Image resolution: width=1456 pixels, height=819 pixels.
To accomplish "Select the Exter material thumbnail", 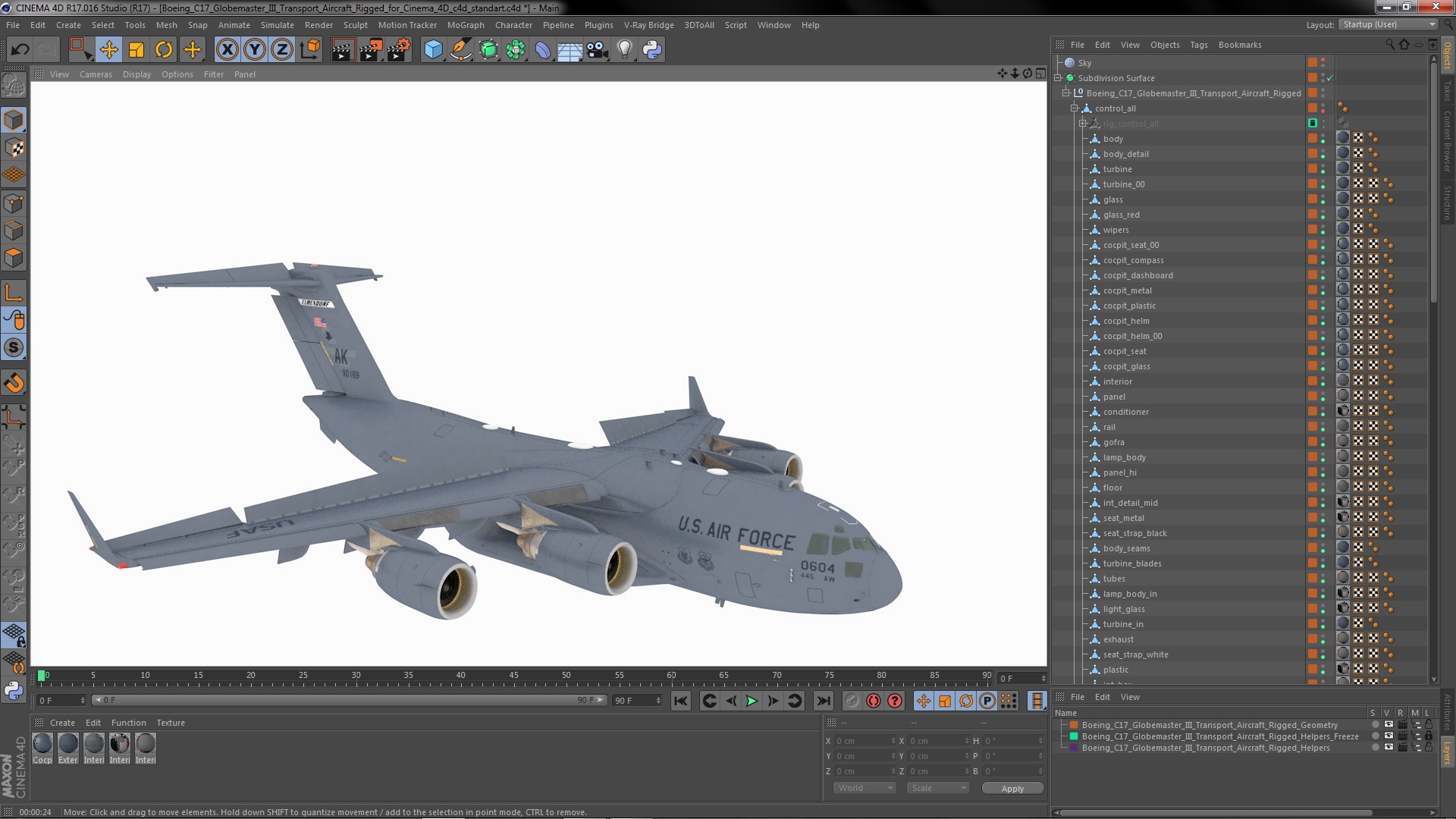I will (68, 744).
